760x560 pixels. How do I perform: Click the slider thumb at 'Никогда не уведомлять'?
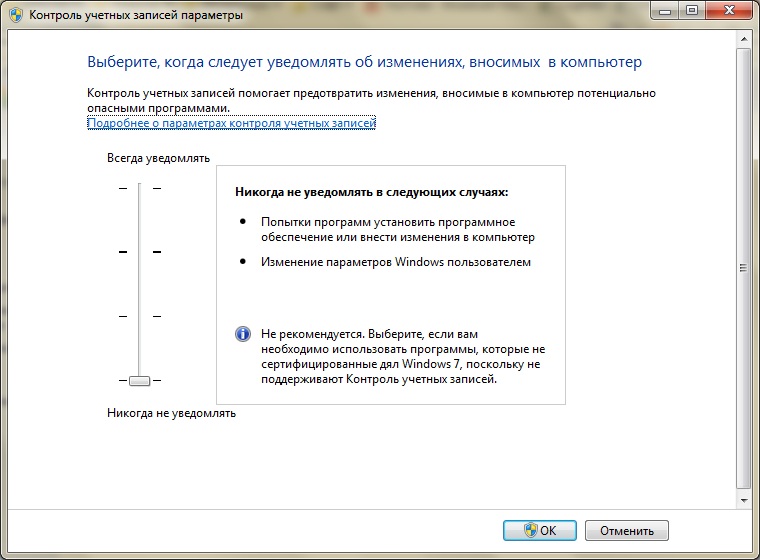pos(140,381)
